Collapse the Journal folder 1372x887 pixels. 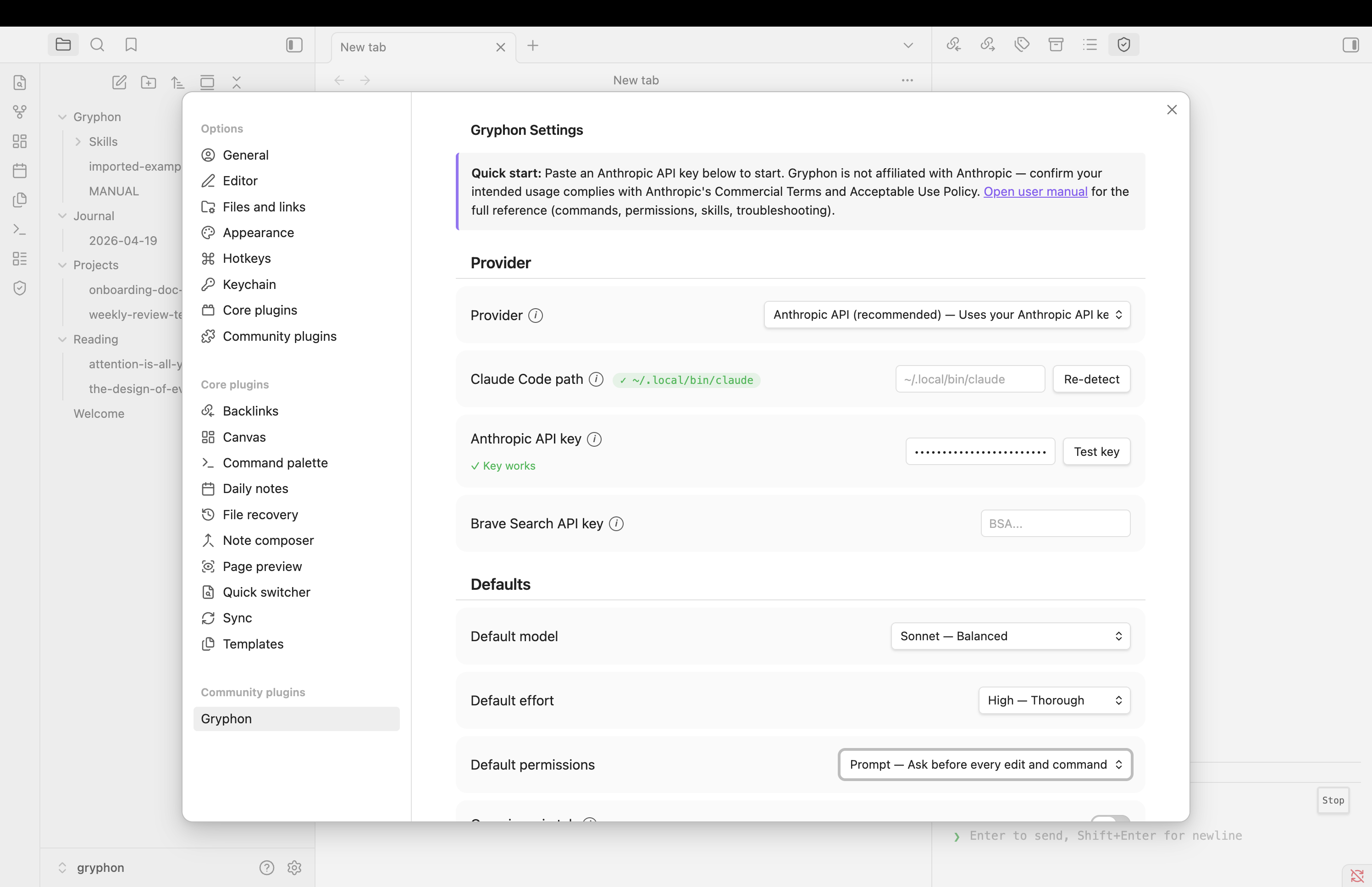coord(62,216)
